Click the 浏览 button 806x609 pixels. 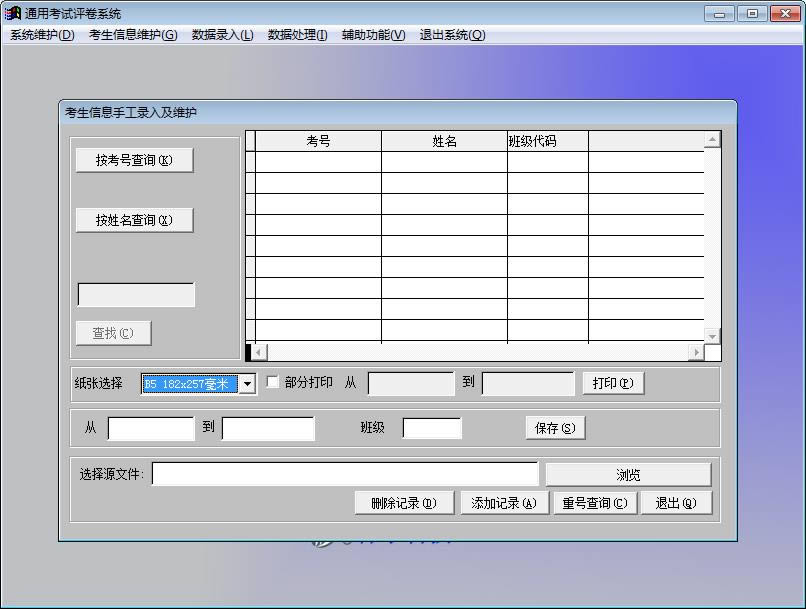coord(628,475)
